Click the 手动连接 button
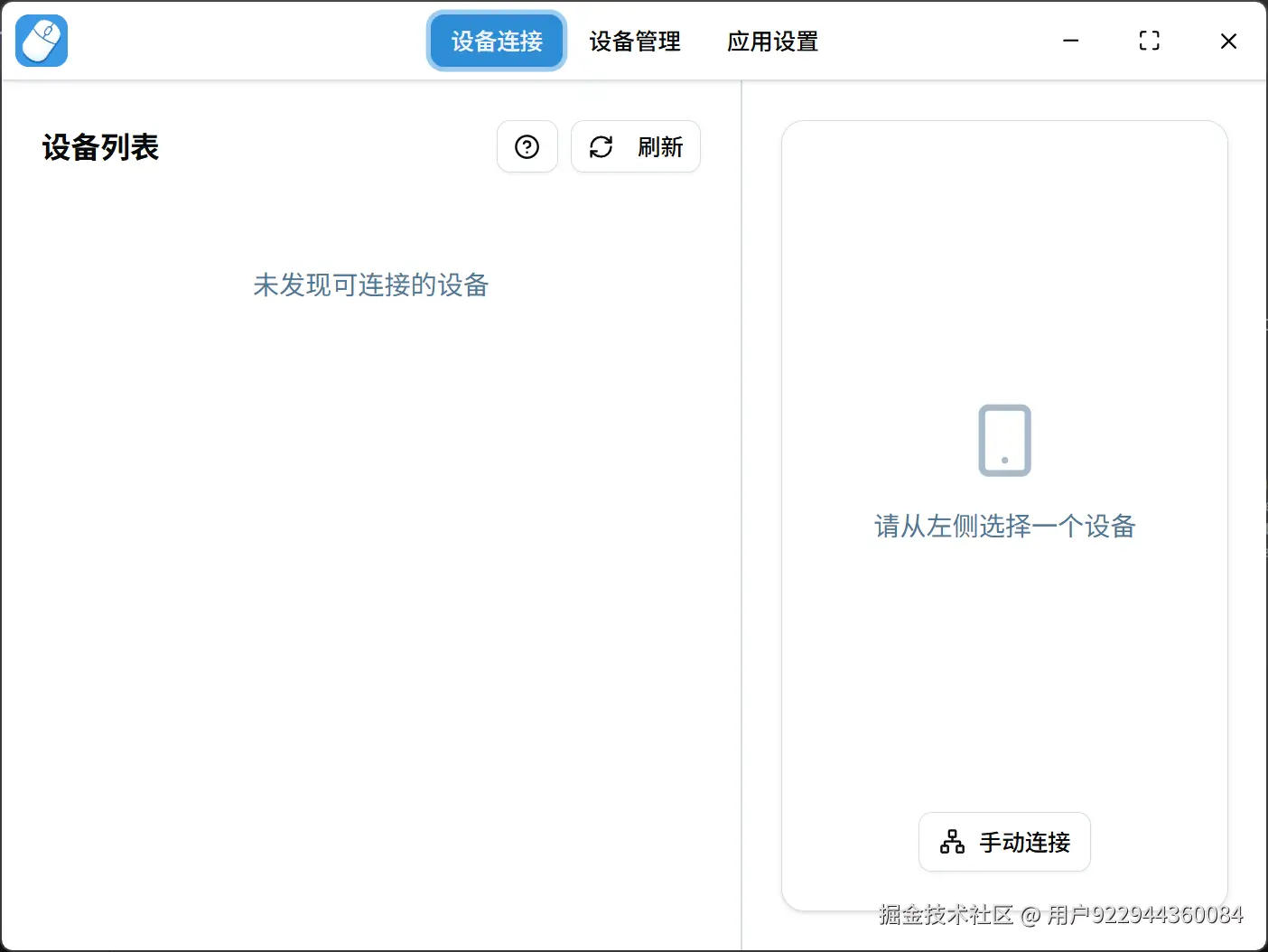The width and height of the screenshot is (1268, 952). [1004, 842]
